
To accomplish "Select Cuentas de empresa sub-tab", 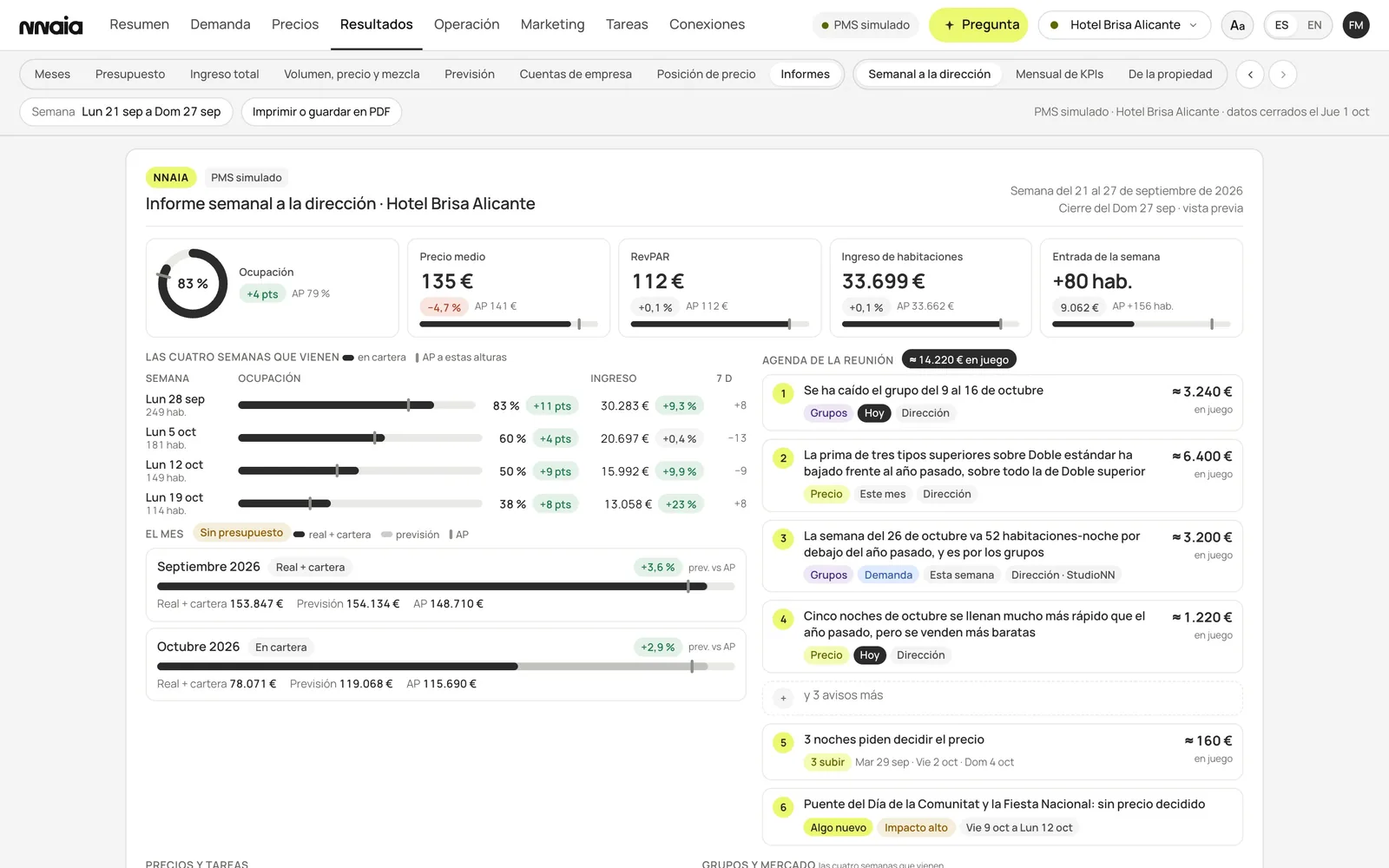I will [576, 75].
